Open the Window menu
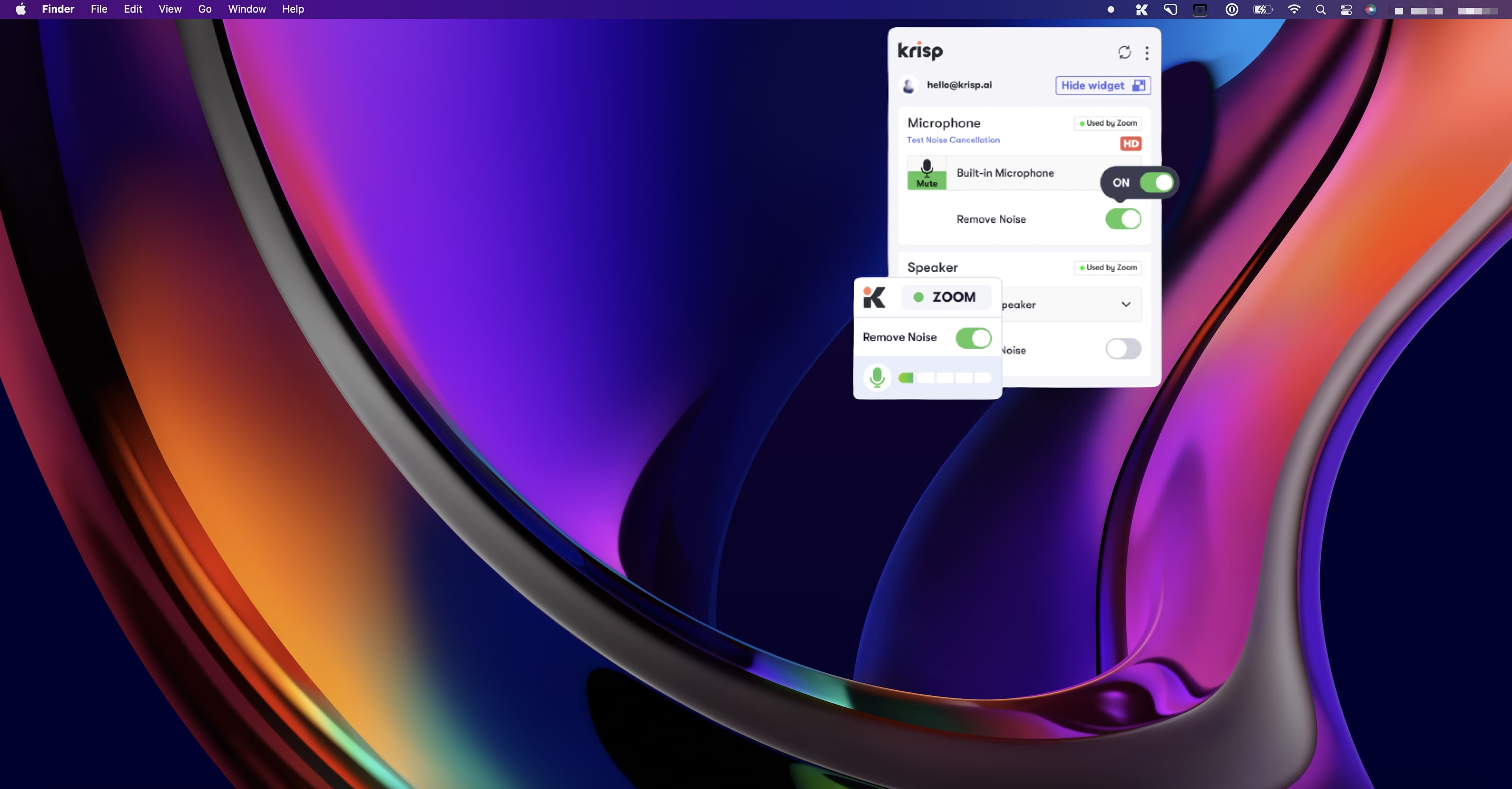 click(246, 9)
